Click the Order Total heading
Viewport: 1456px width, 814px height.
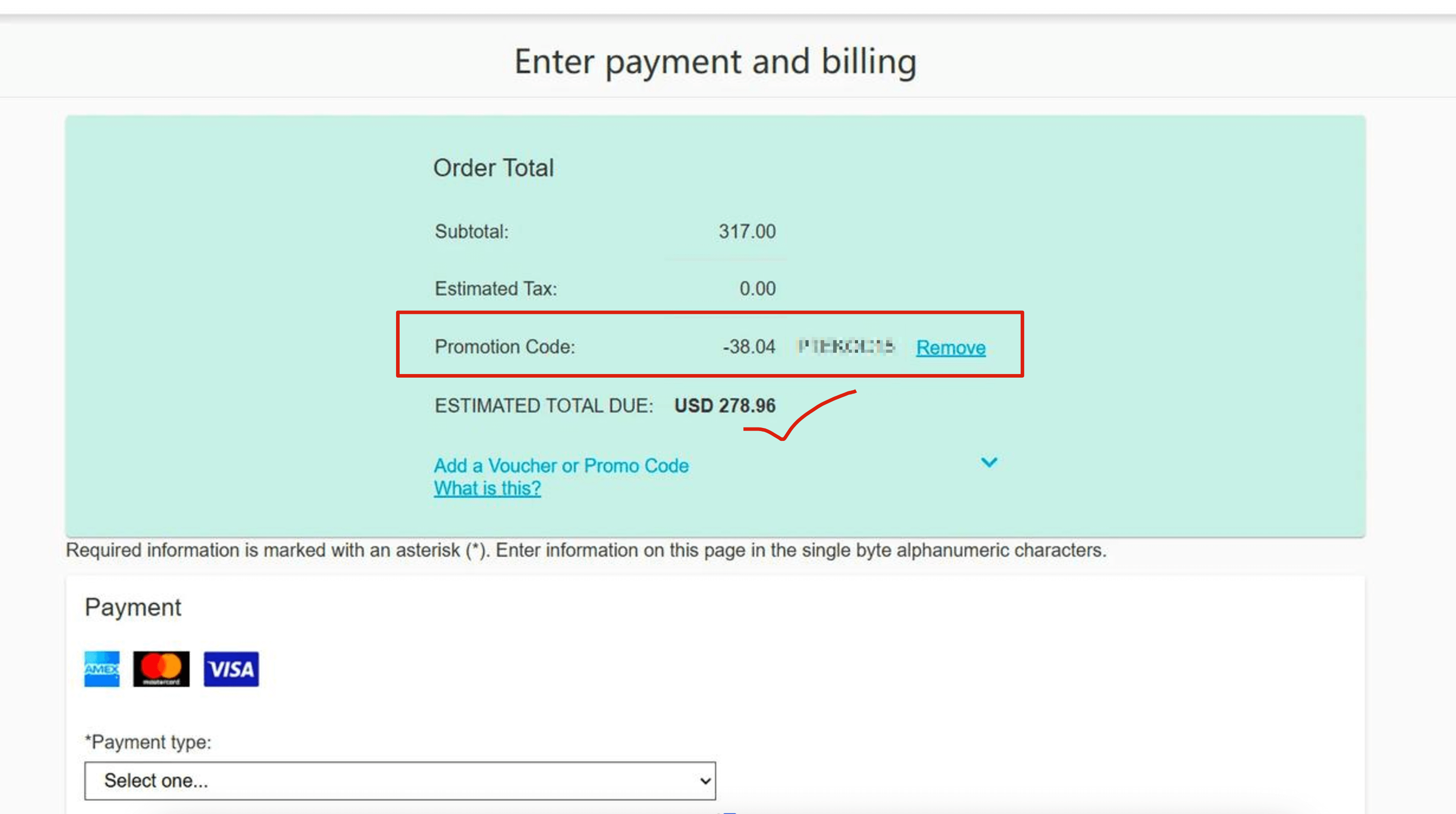[494, 168]
